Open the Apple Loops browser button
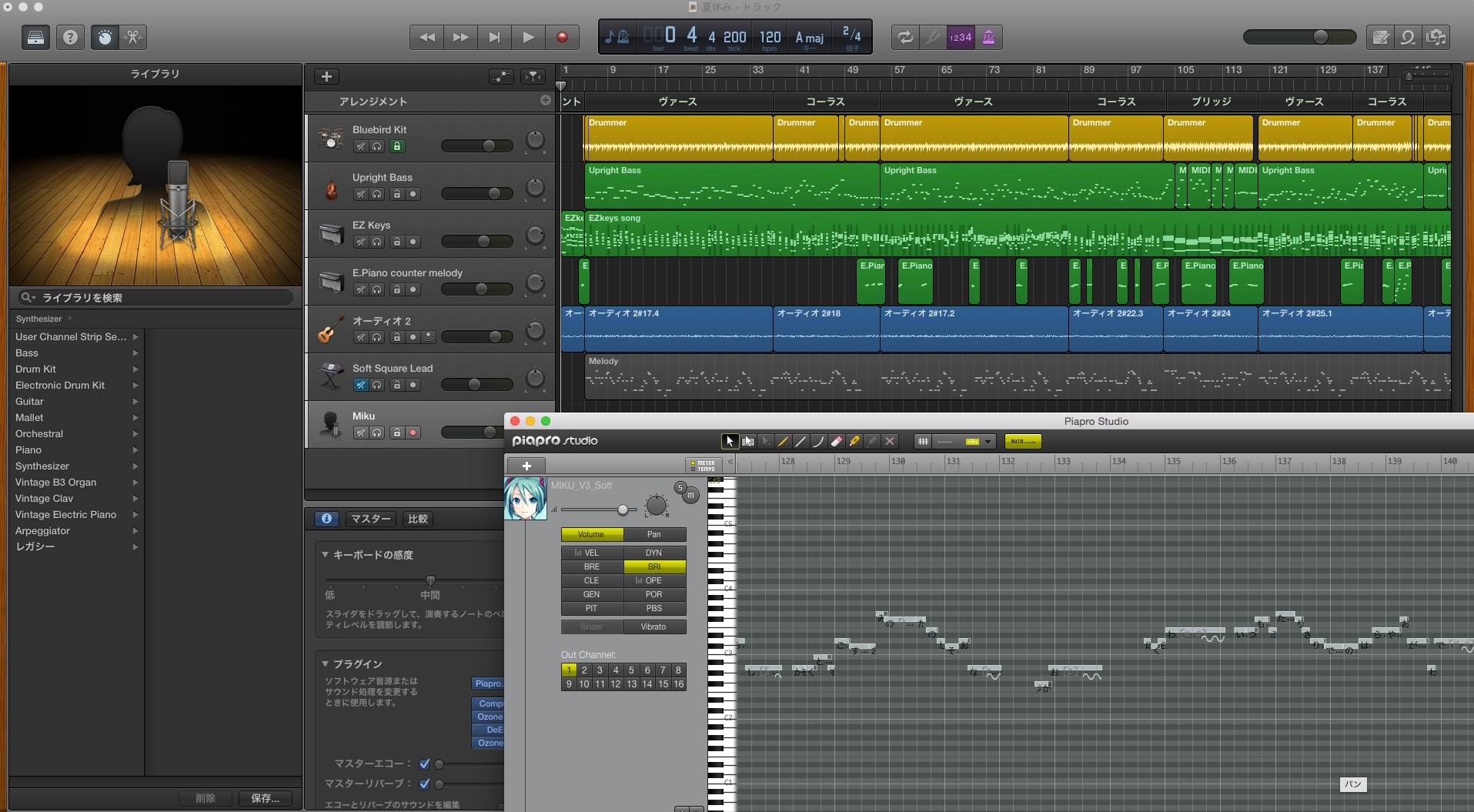The image size is (1474, 812). (x=1408, y=37)
